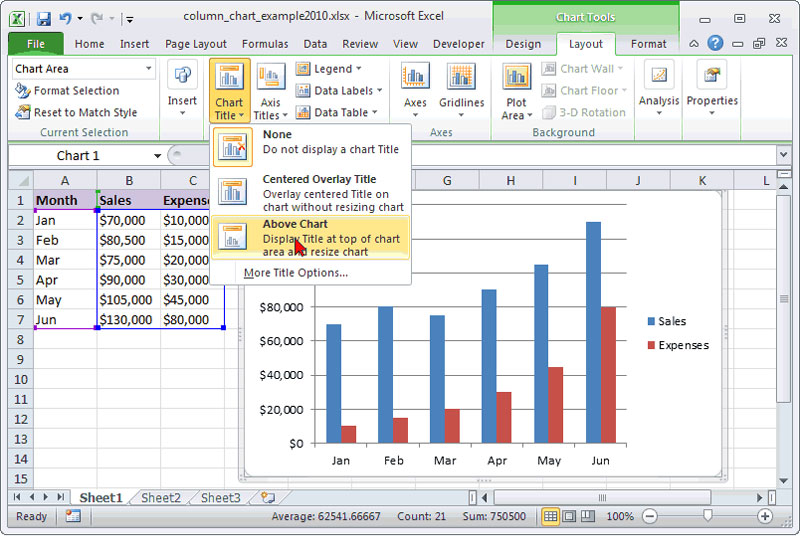Image resolution: width=800 pixels, height=560 pixels.
Task: Click Sales legend entry in chart
Action: pyautogui.click(x=667, y=321)
